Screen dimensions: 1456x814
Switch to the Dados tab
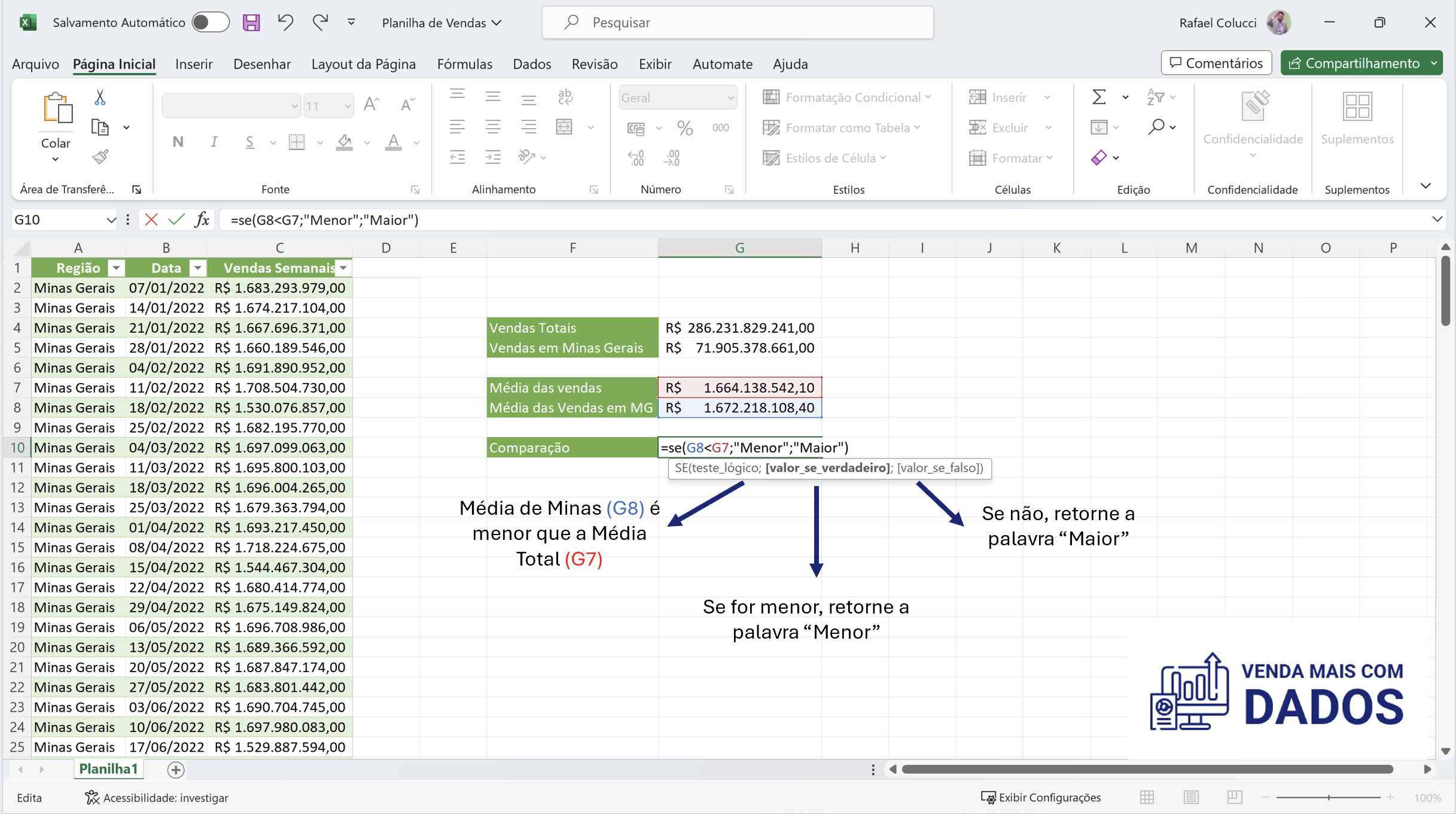tap(532, 64)
